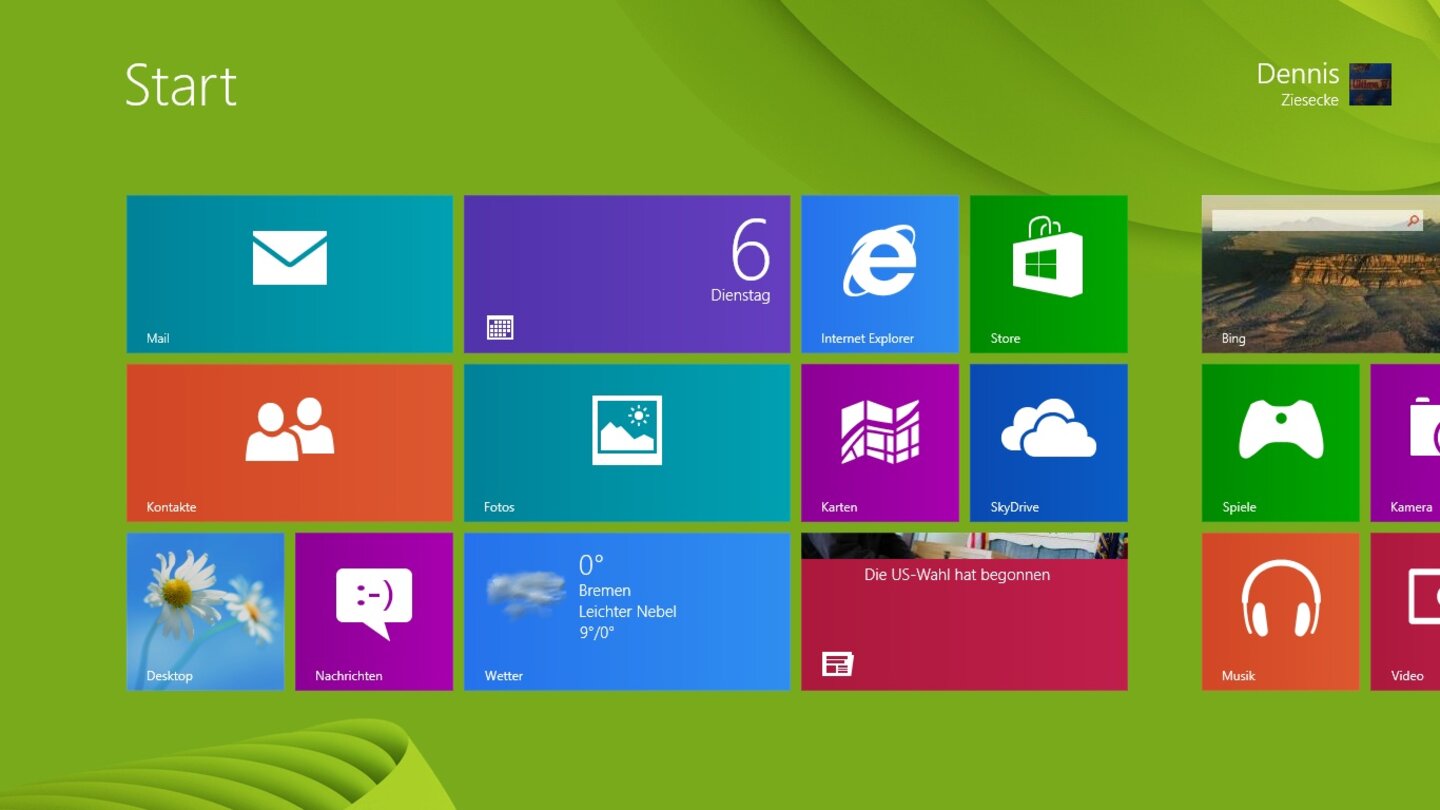This screenshot has width=1440, height=810.
Task: Open the Mail envelope icon tile
Action: coord(289,273)
